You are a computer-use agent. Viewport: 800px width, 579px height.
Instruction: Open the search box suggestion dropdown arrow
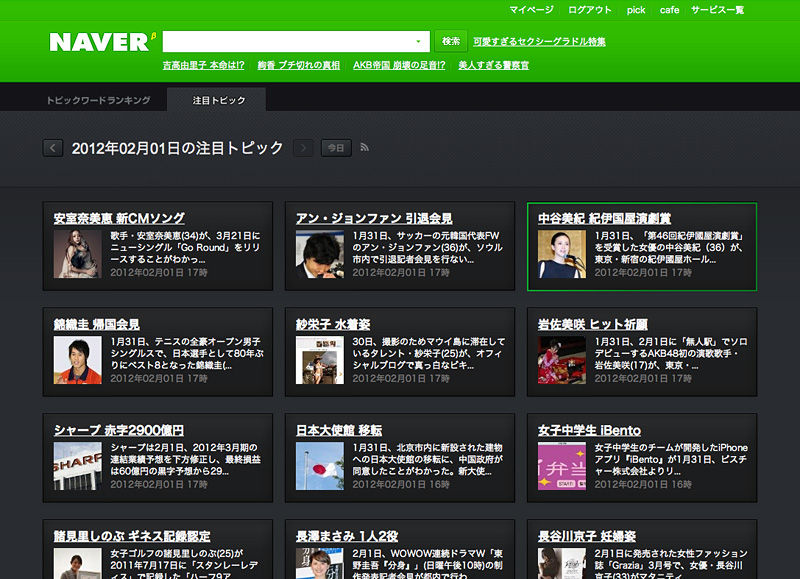418,41
